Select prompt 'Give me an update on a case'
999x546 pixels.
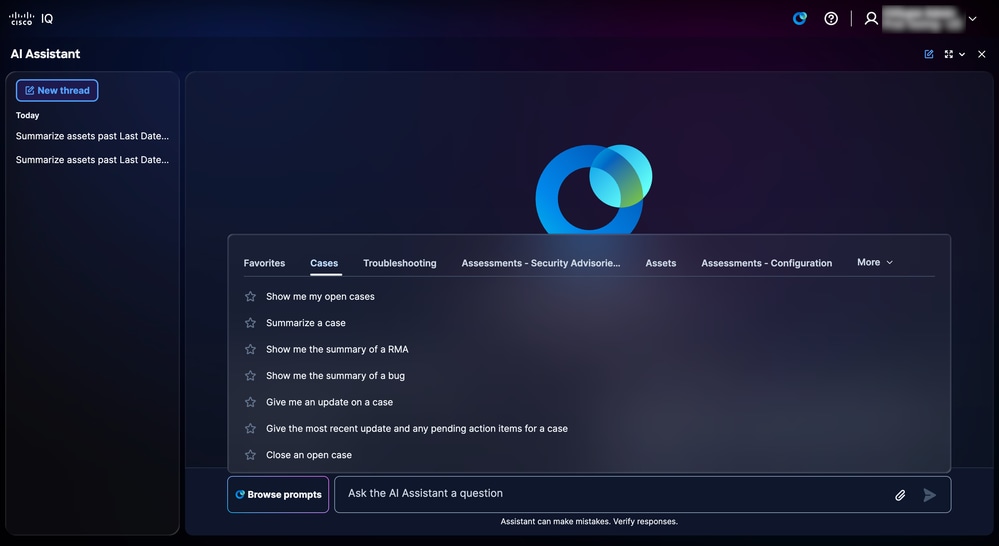(x=329, y=402)
